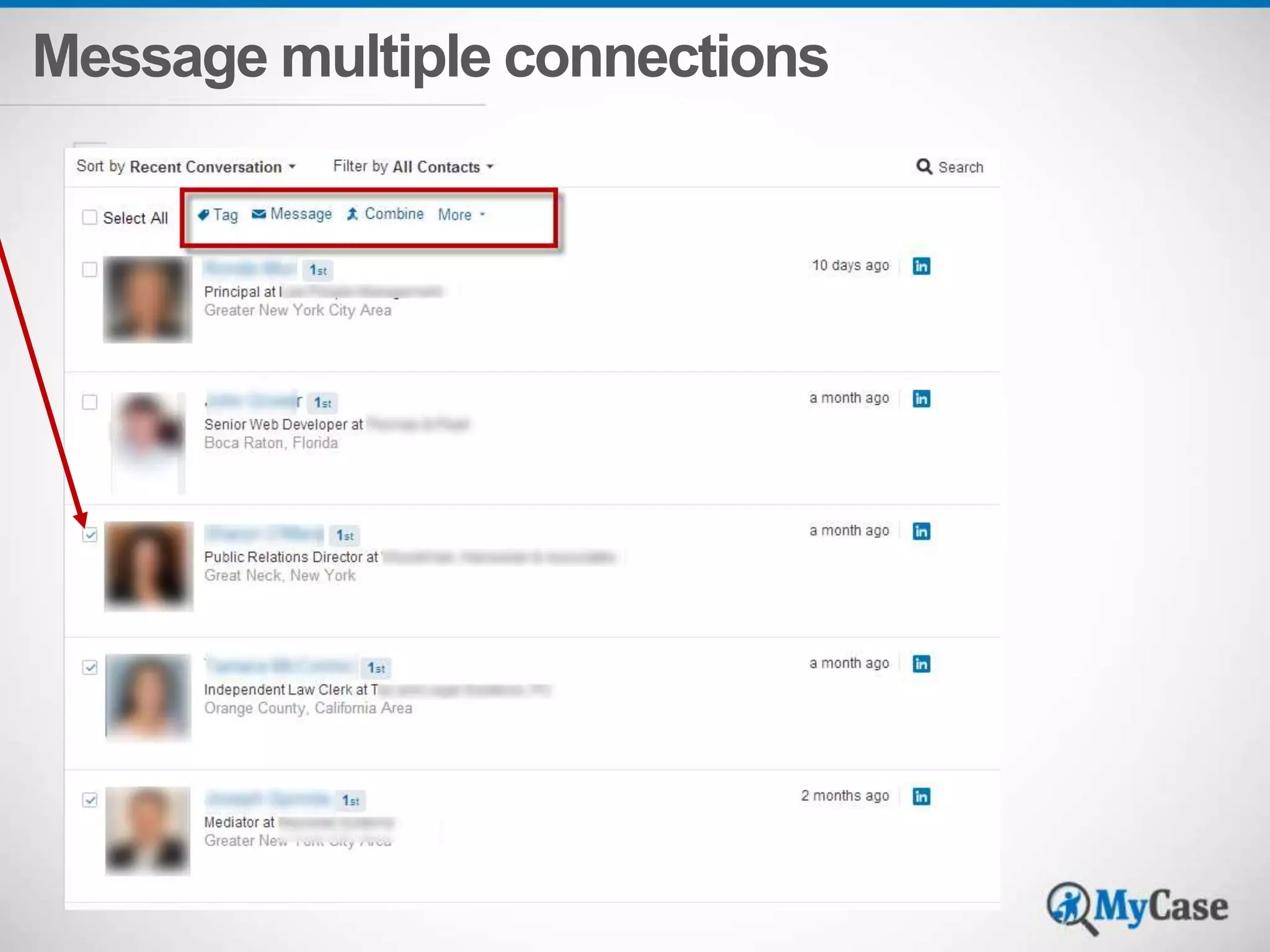Click the Principal contact's profile photo
The image size is (1270, 952).
pos(148,299)
